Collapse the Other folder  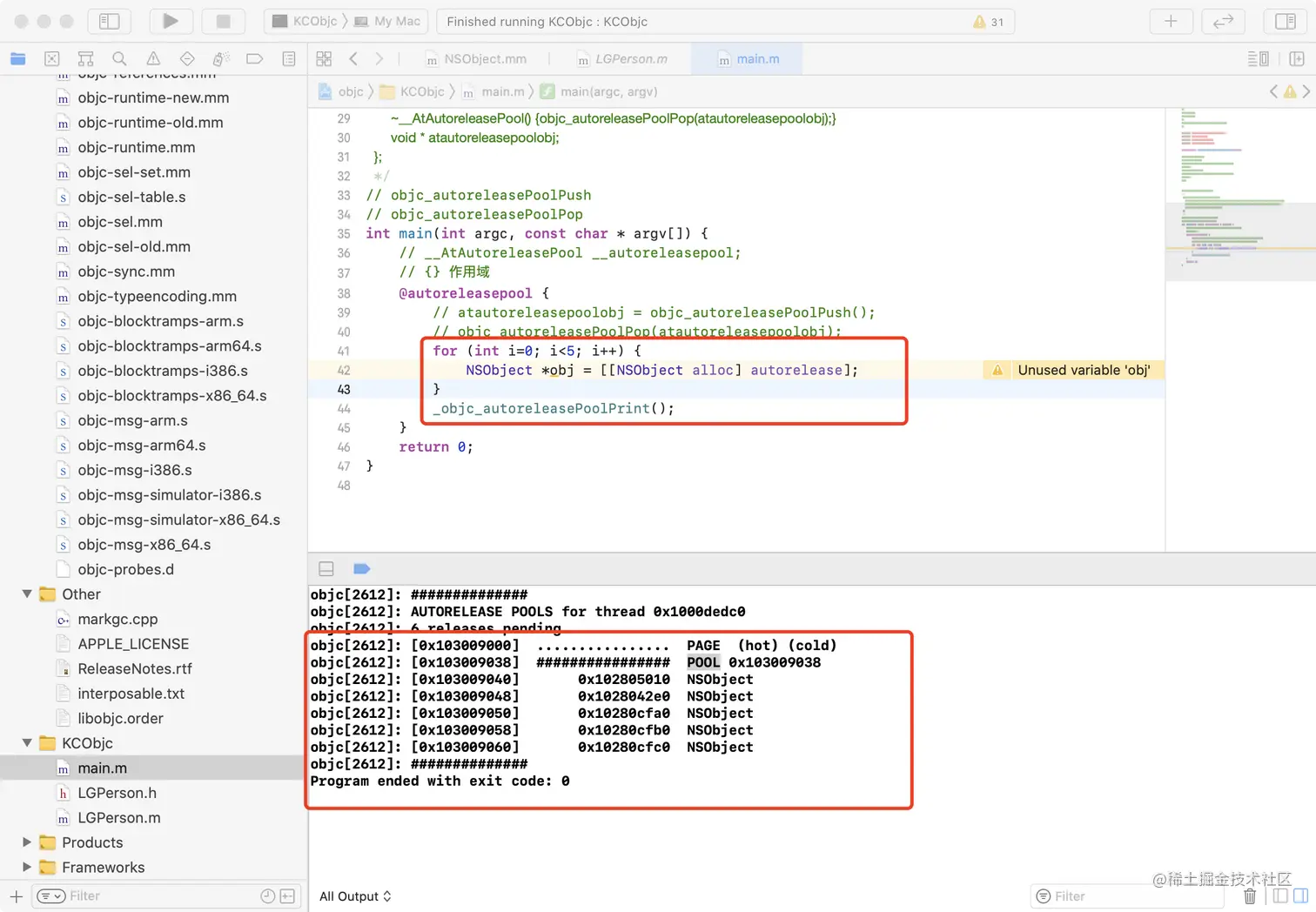point(27,594)
